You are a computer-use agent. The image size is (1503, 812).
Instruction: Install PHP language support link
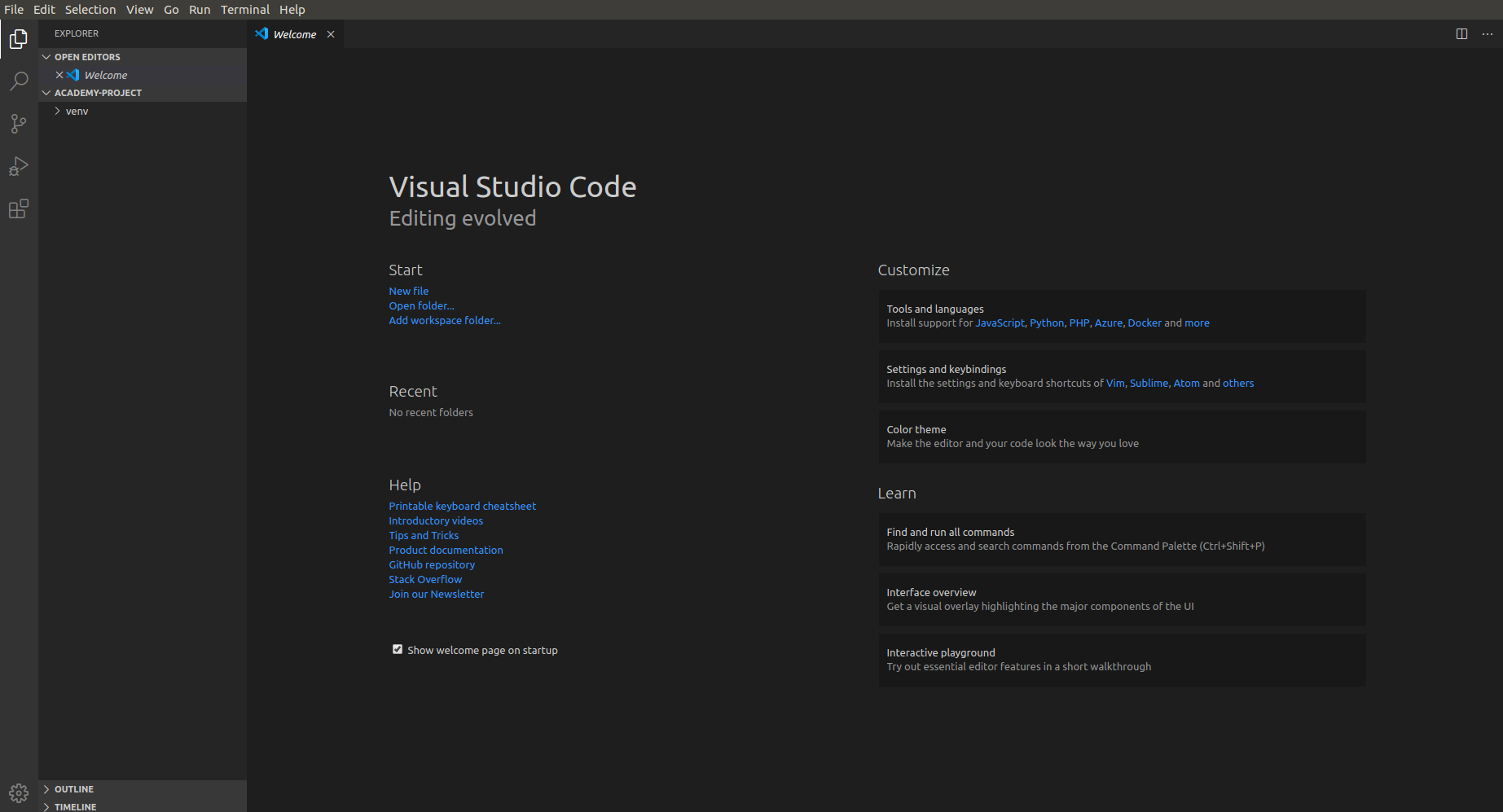point(1079,323)
